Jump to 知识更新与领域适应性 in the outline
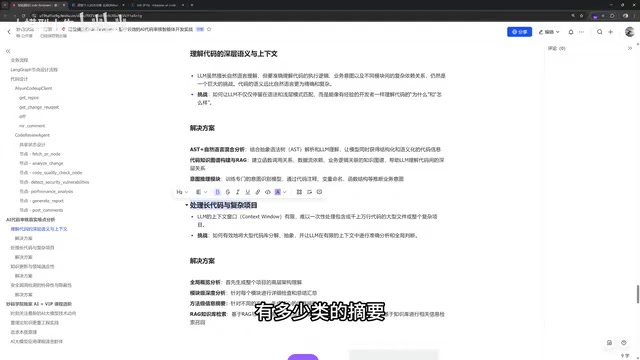Image resolution: width=640 pixels, height=360 pixels. tap(32, 267)
